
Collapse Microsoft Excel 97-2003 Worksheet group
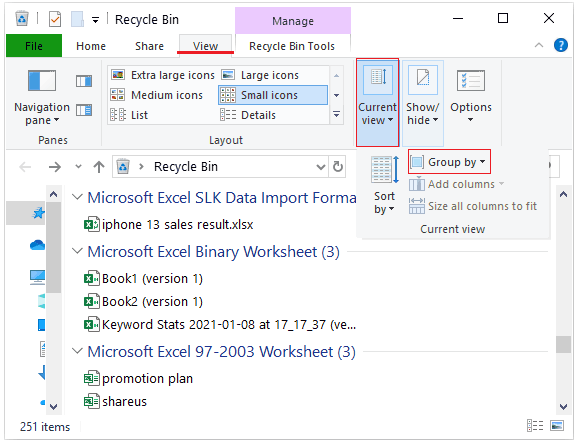pos(77,351)
